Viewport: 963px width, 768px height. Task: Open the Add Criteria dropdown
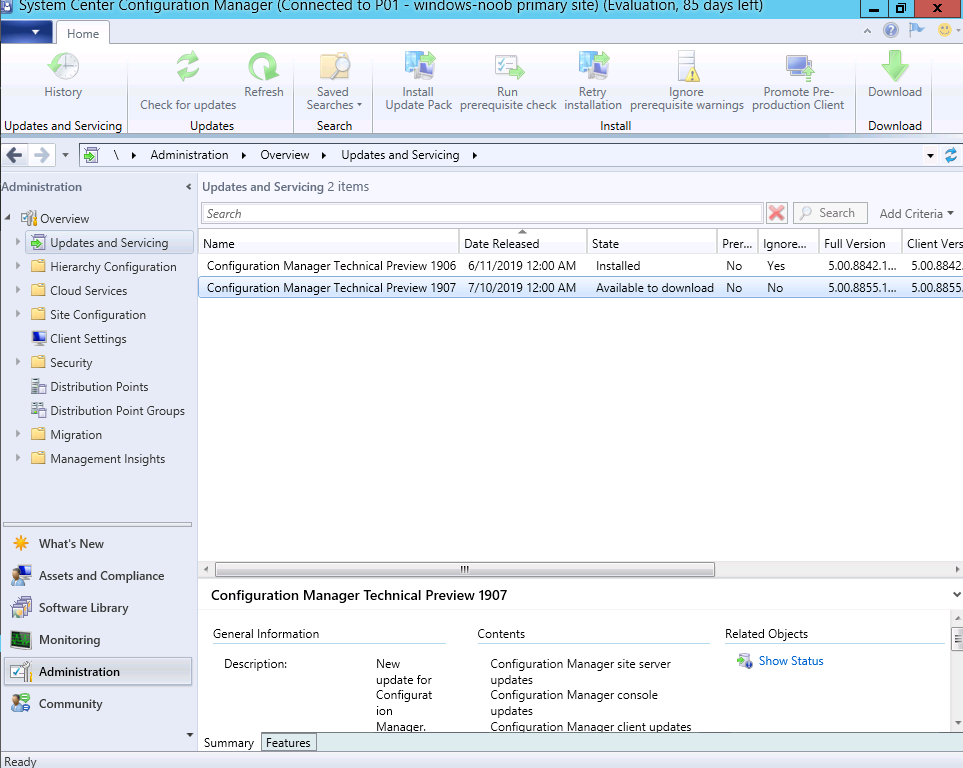pyautogui.click(x=916, y=213)
